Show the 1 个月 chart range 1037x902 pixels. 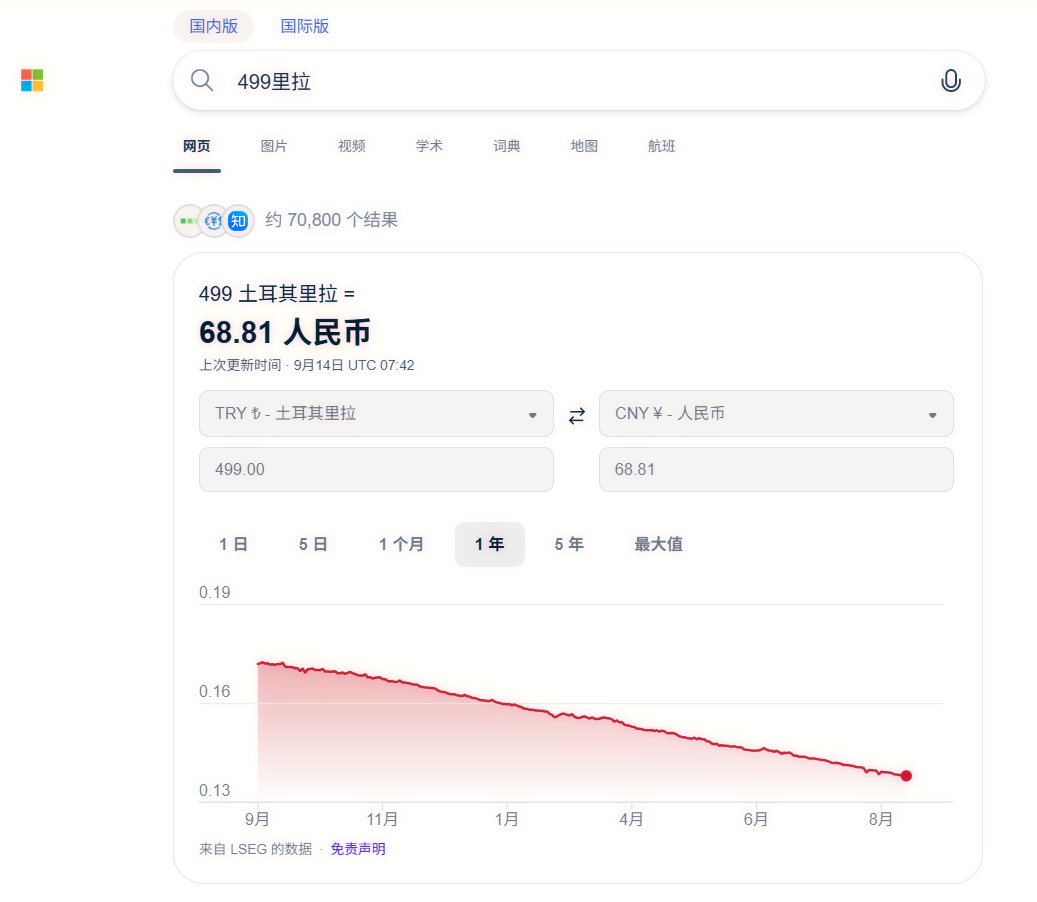[x=401, y=544]
